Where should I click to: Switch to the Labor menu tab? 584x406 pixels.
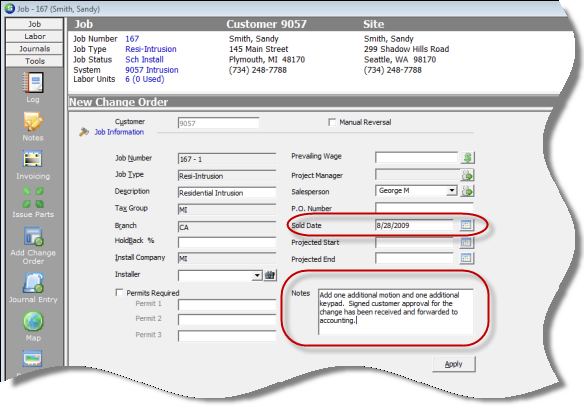(x=35, y=37)
